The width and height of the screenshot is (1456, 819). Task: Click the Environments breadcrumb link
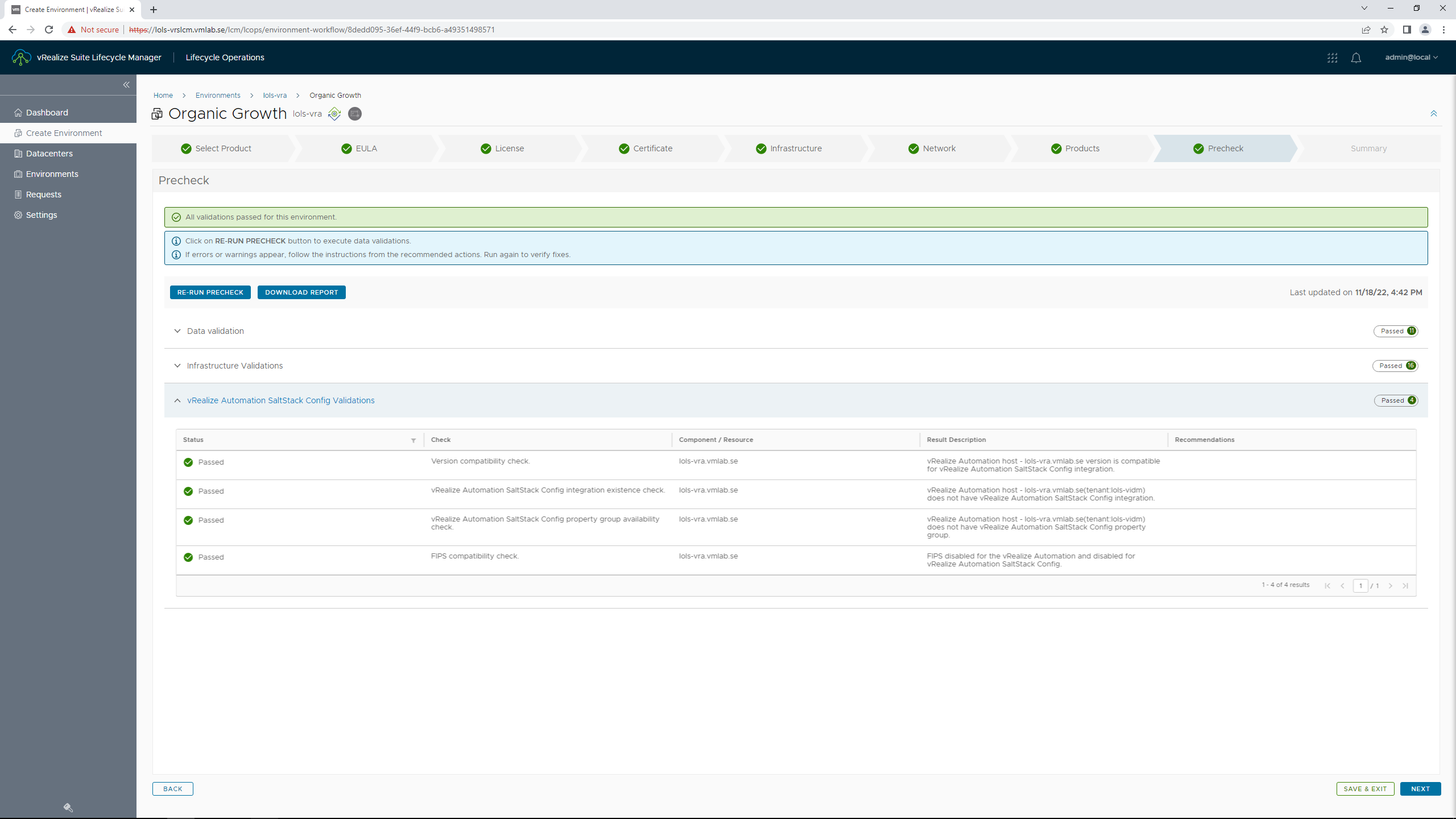tap(218, 96)
